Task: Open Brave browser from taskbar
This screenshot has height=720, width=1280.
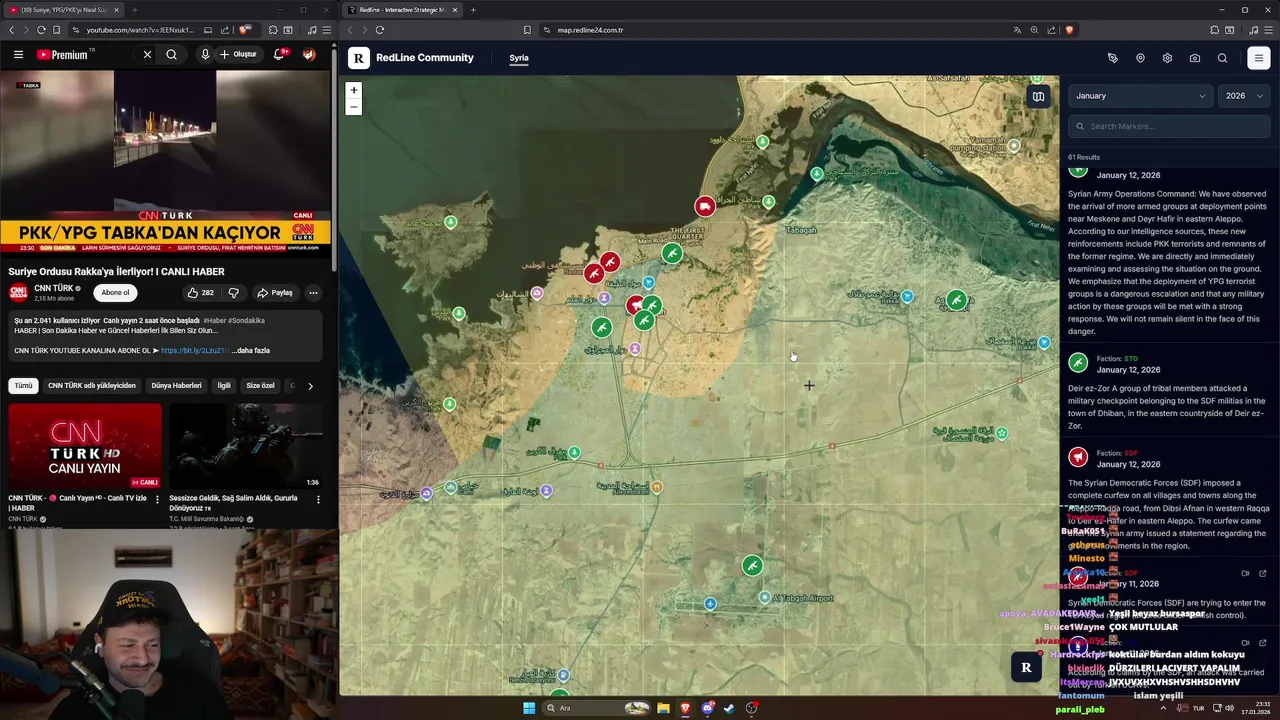Action: click(x=685, y=708)
